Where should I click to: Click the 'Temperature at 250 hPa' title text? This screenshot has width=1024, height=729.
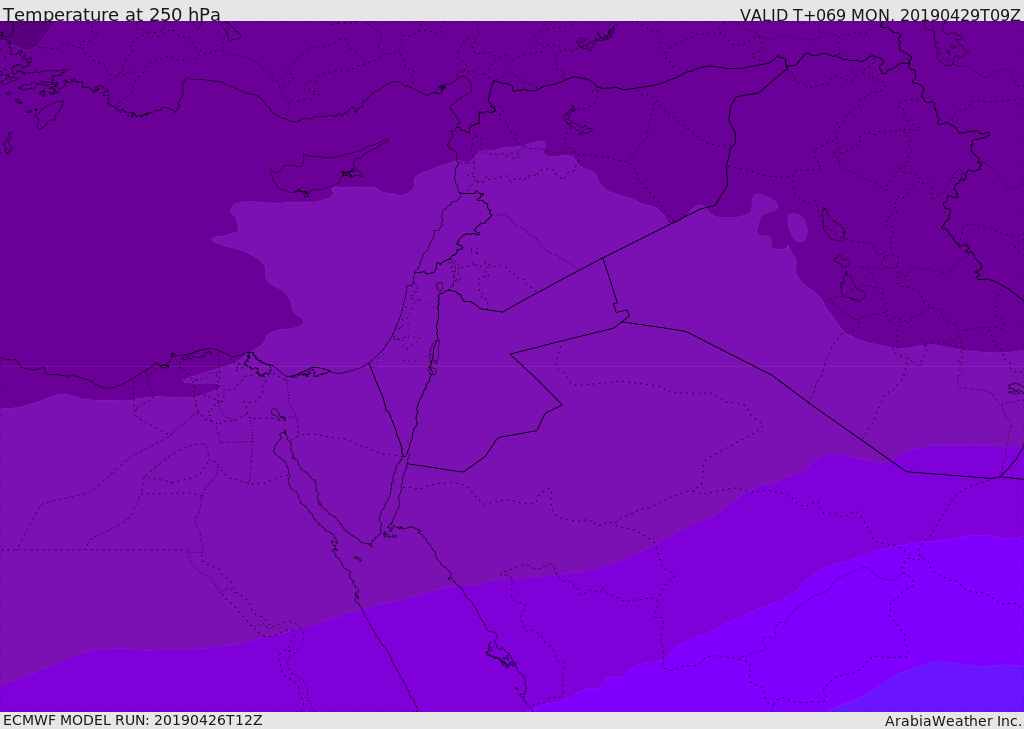(112, 14)
